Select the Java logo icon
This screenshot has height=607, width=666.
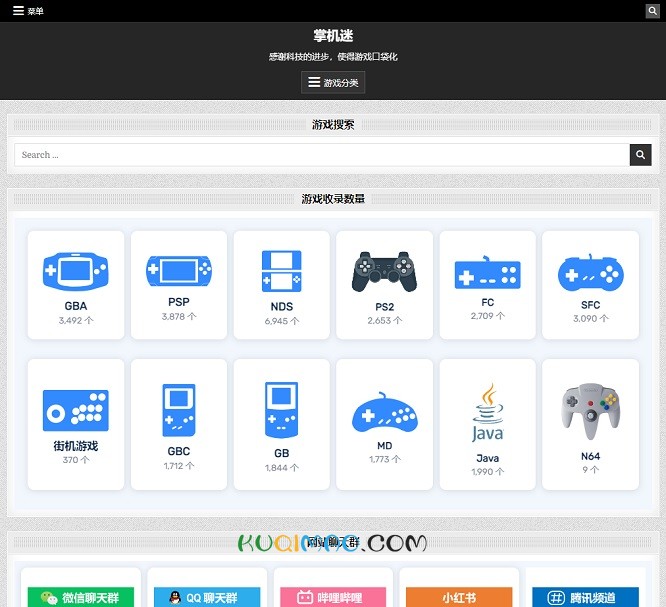(x=488, y=413)
